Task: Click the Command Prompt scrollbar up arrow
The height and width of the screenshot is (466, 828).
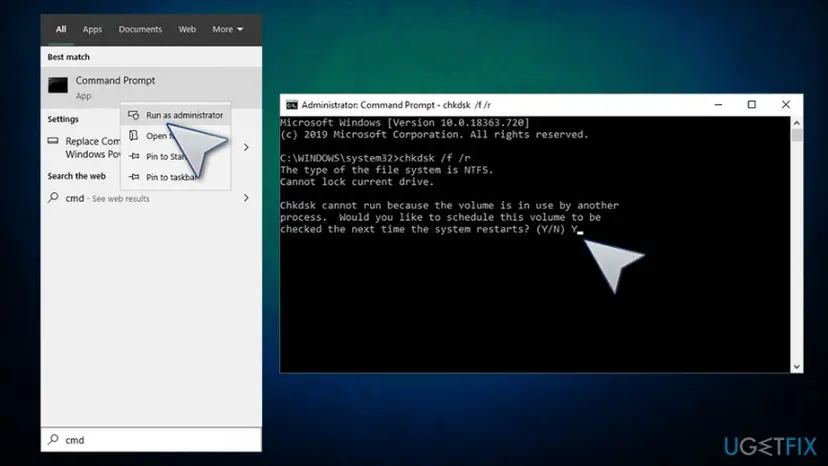Action: click(797, 123)
